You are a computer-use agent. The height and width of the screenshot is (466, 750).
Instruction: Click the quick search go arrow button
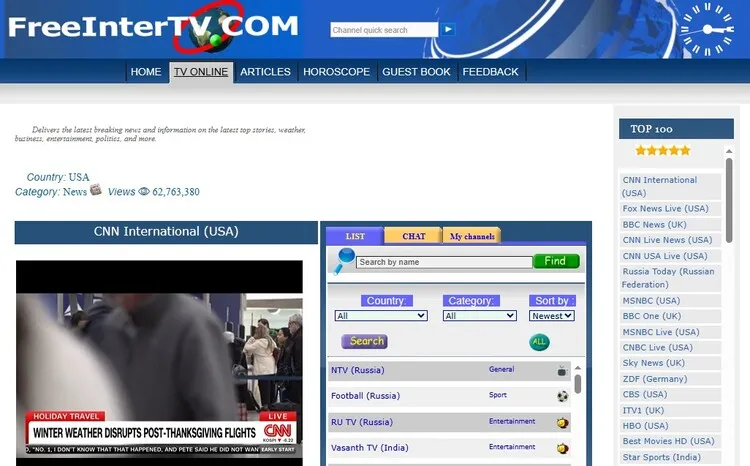click(x=448, y=30)
